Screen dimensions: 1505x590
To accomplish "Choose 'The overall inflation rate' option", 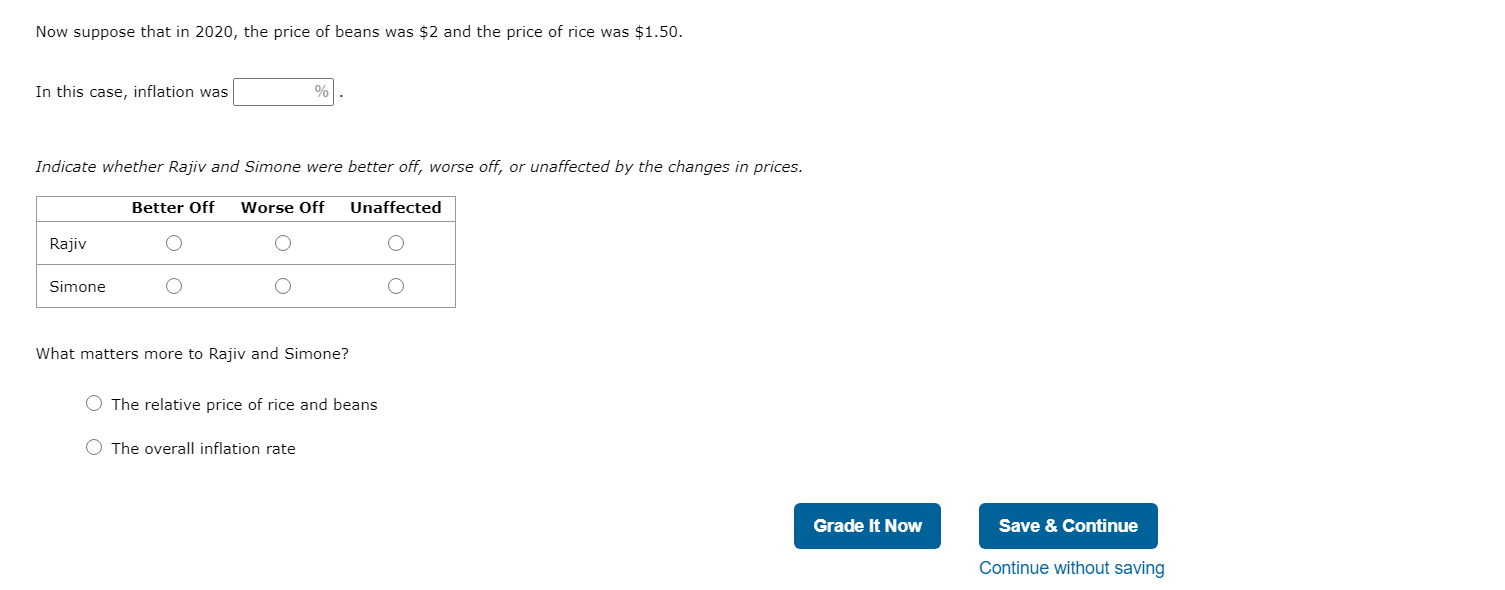I will [93, 446].
